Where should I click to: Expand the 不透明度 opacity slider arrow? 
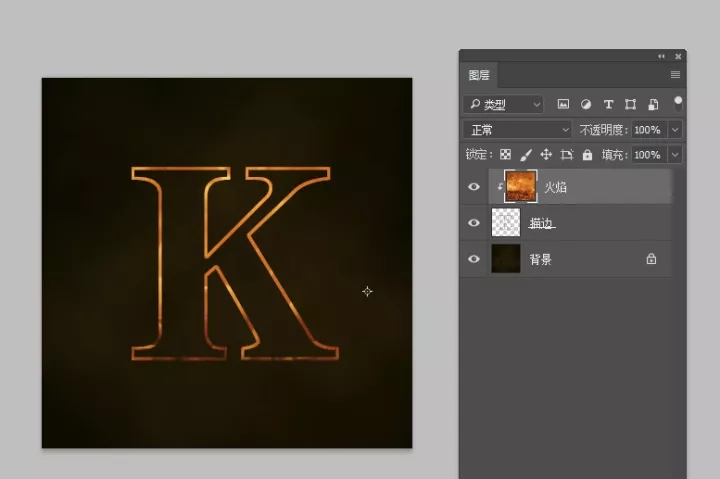click(x=675, y=130)
